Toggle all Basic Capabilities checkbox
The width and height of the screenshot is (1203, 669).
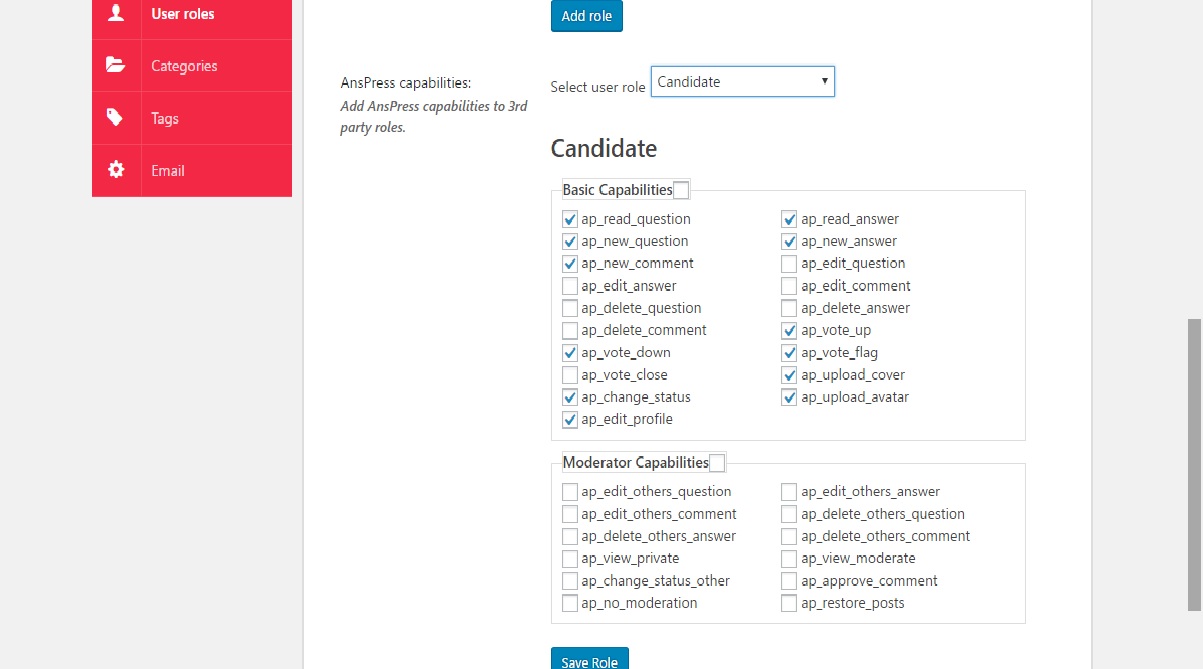pyautogui.click(x=681, y=190)
